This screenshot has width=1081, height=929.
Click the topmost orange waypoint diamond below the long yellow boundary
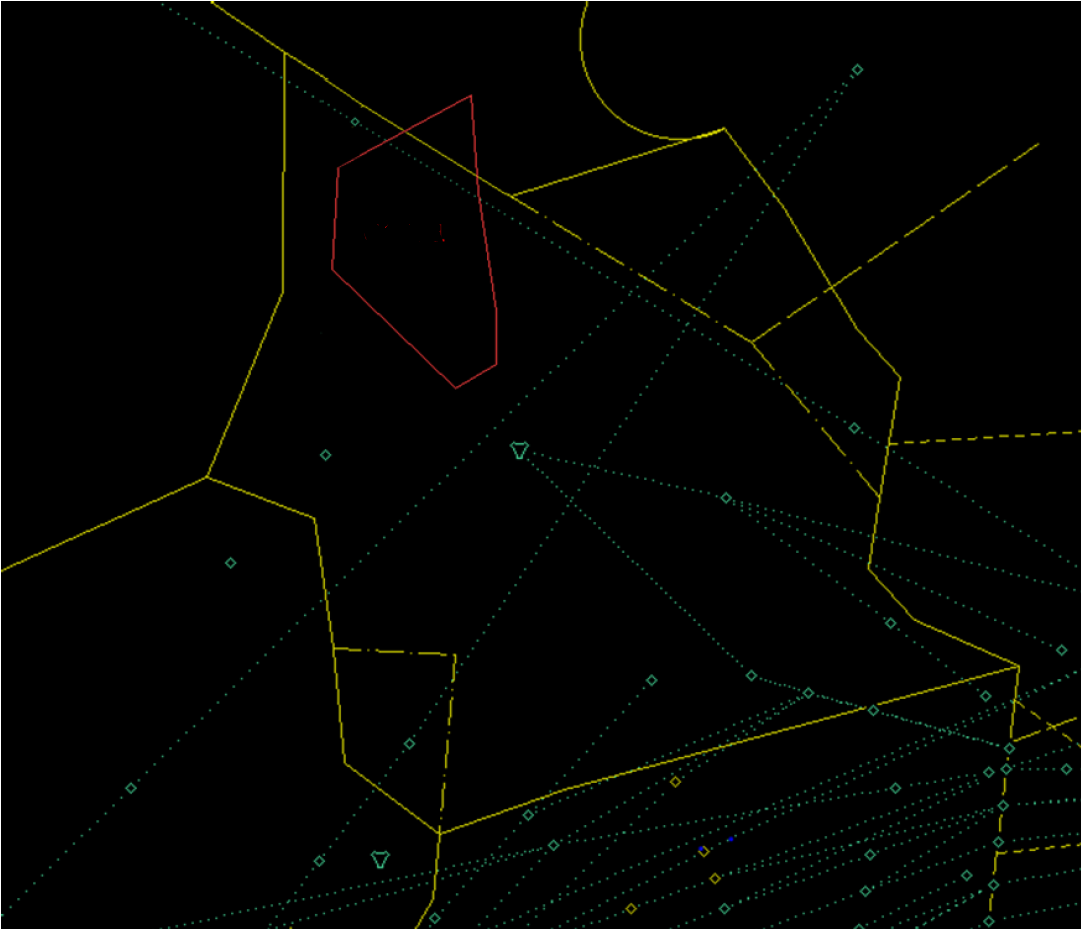coord(676,782)
